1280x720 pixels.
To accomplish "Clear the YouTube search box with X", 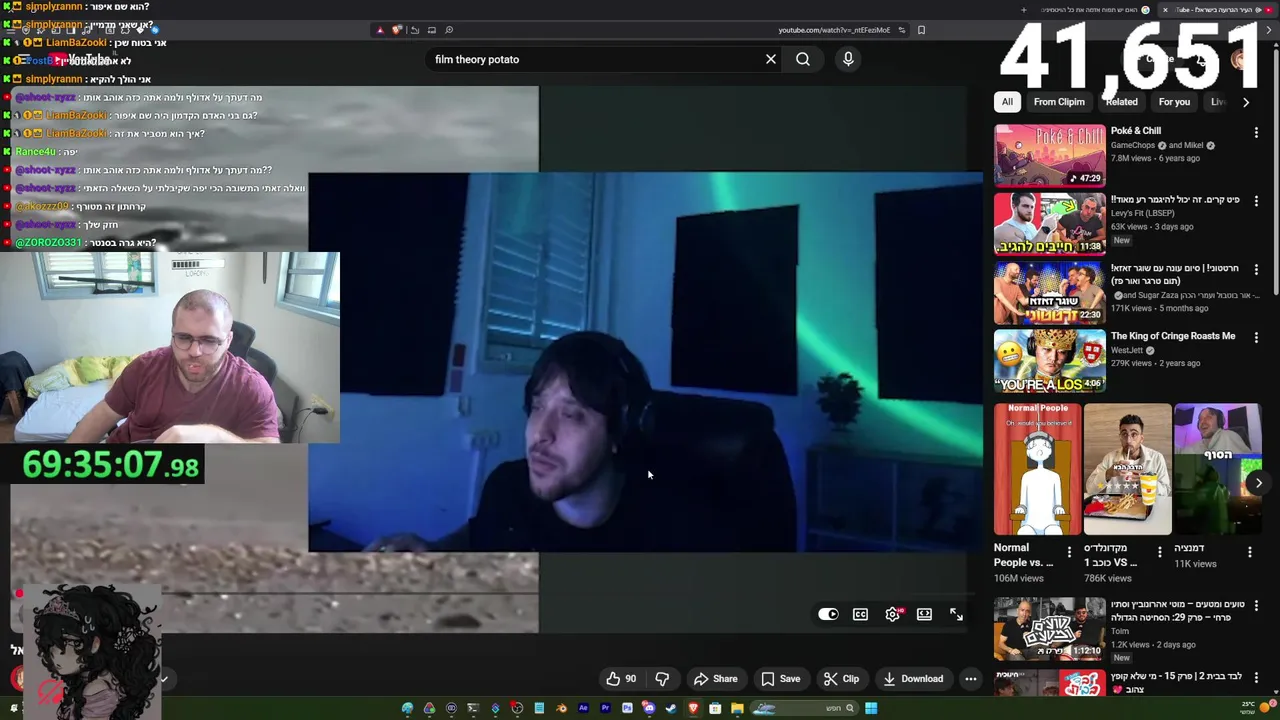I will pyautogui.click(x=771, y=59).
